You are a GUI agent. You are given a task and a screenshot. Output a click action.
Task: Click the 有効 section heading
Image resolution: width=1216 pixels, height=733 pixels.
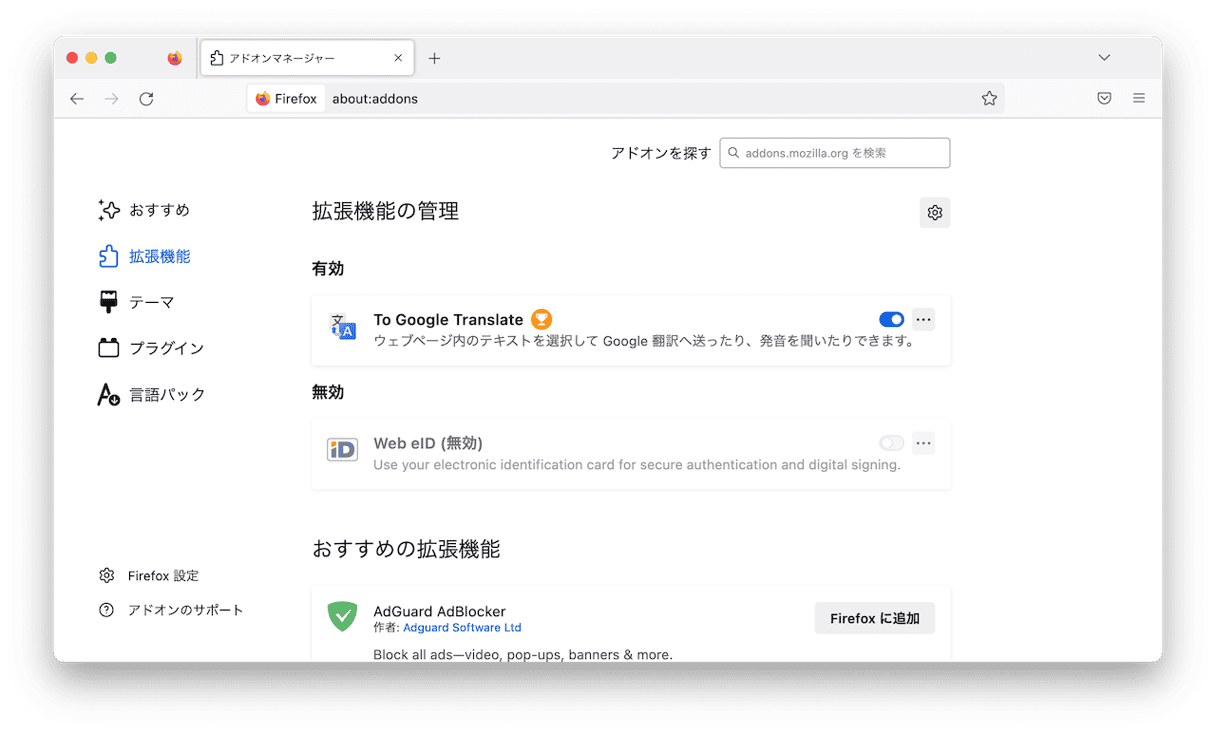pyautogui.click(x=328, y=269)
